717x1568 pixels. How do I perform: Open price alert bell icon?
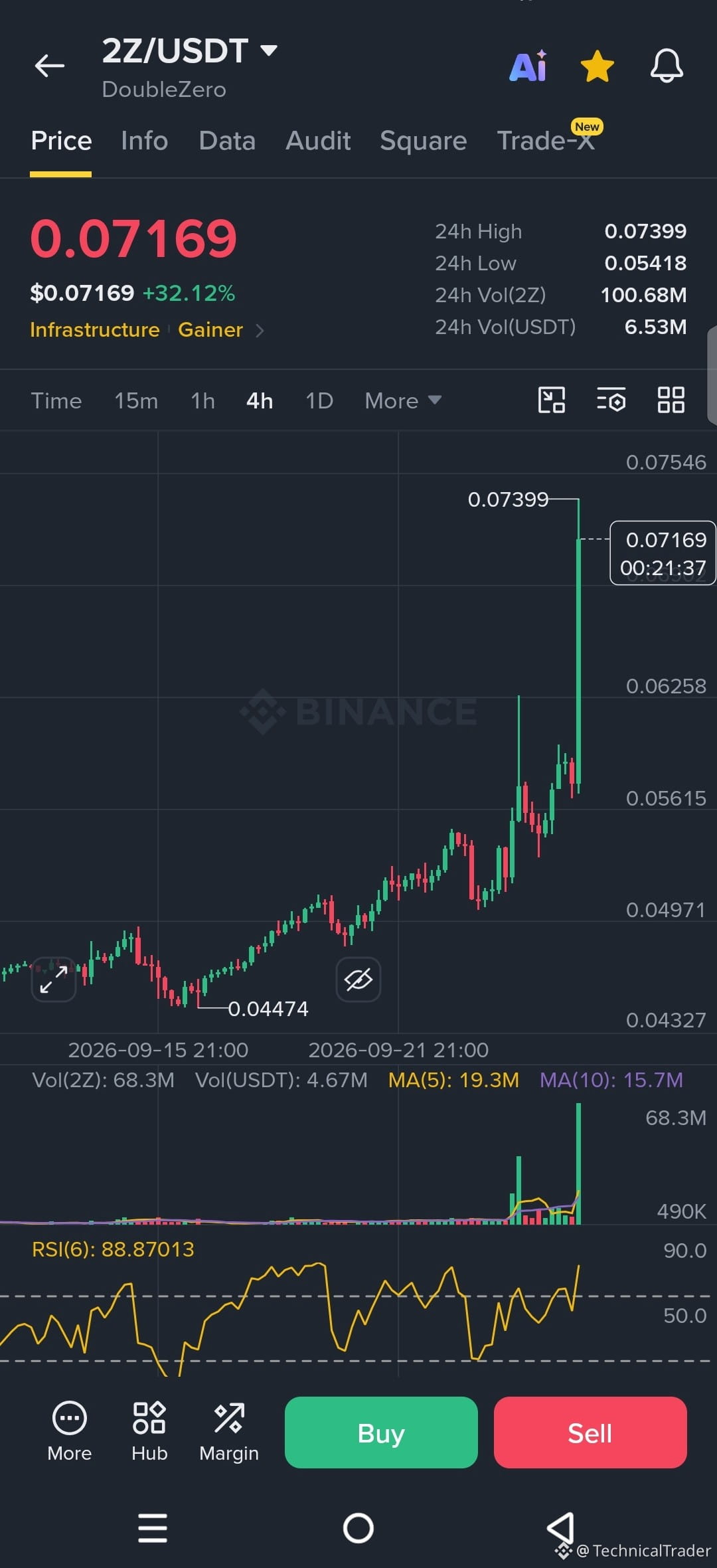(667, 66)
